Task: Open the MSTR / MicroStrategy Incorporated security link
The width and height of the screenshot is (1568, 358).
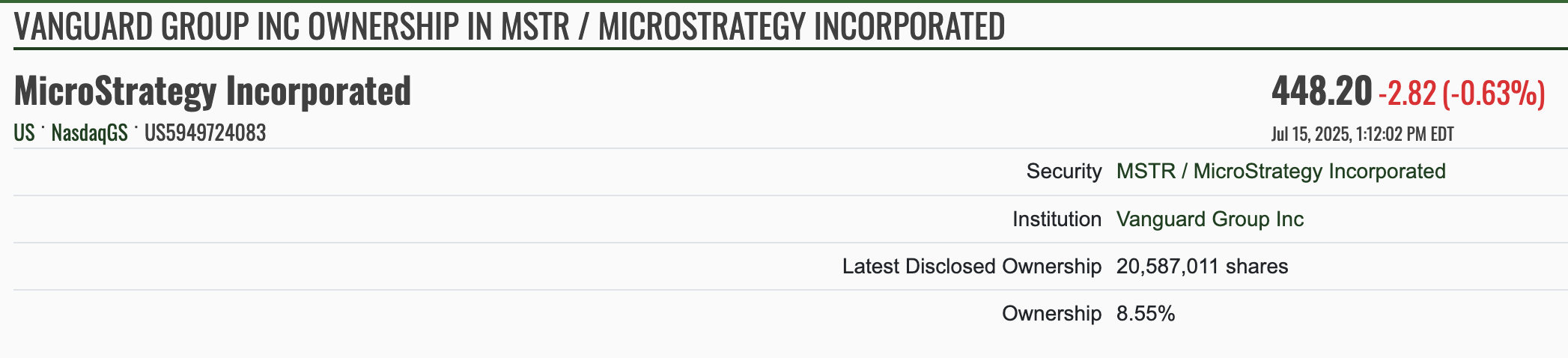Action: click(1280, 172)
